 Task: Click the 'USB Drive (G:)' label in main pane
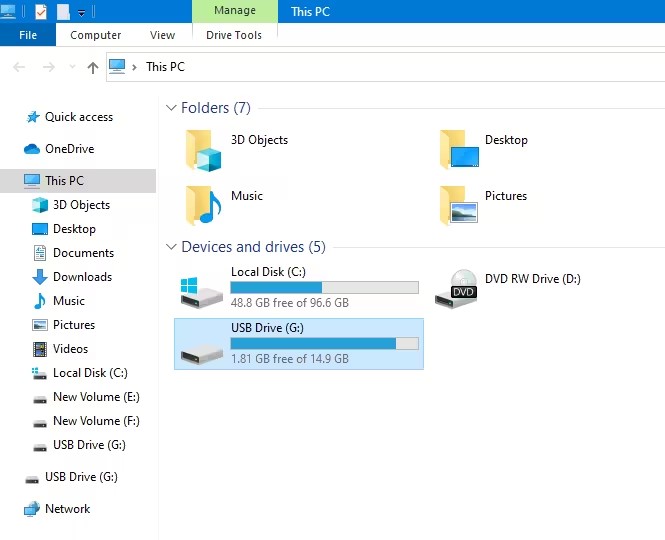tap(267, 327)
